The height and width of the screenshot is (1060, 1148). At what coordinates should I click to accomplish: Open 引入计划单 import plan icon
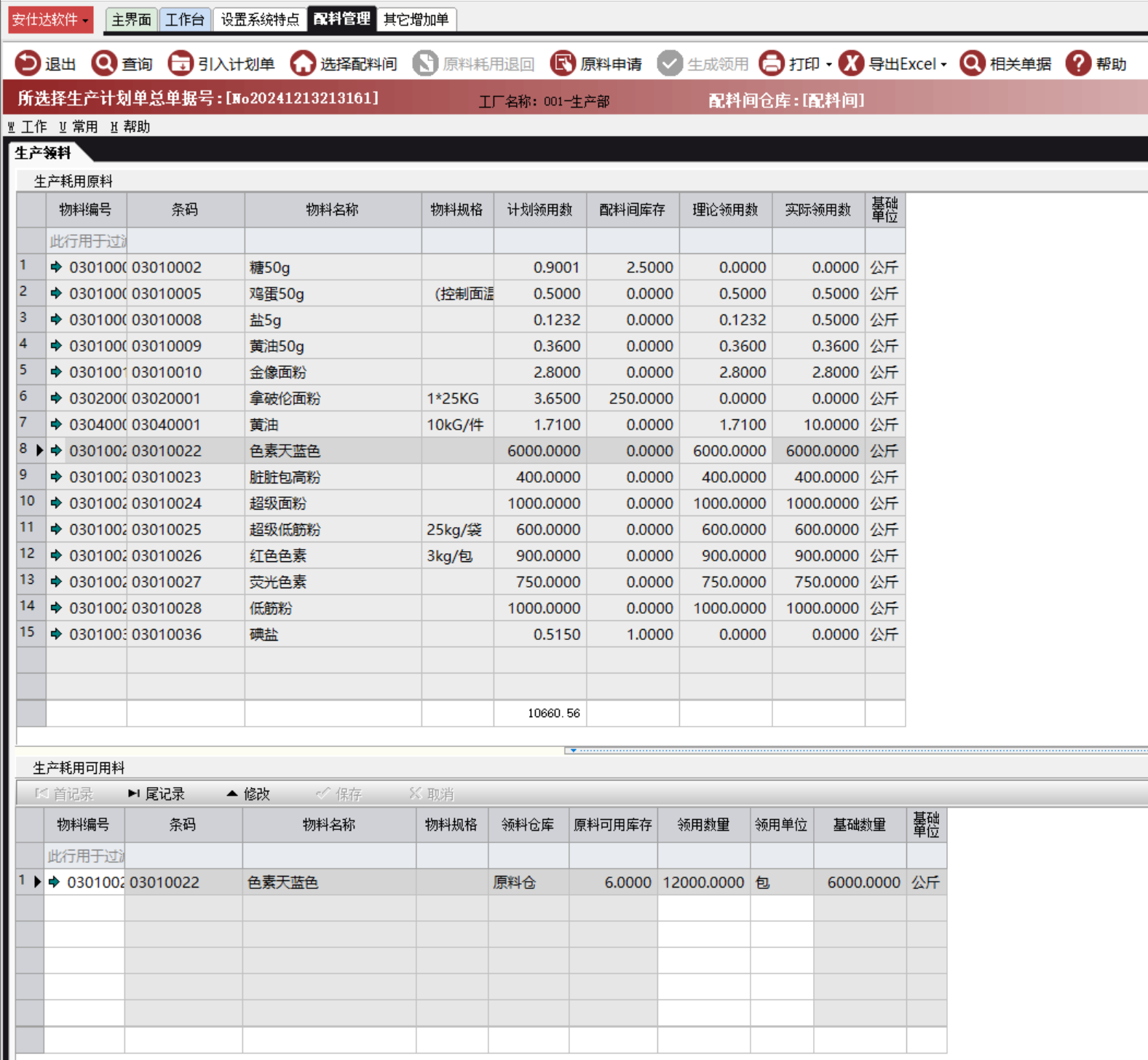181,63
